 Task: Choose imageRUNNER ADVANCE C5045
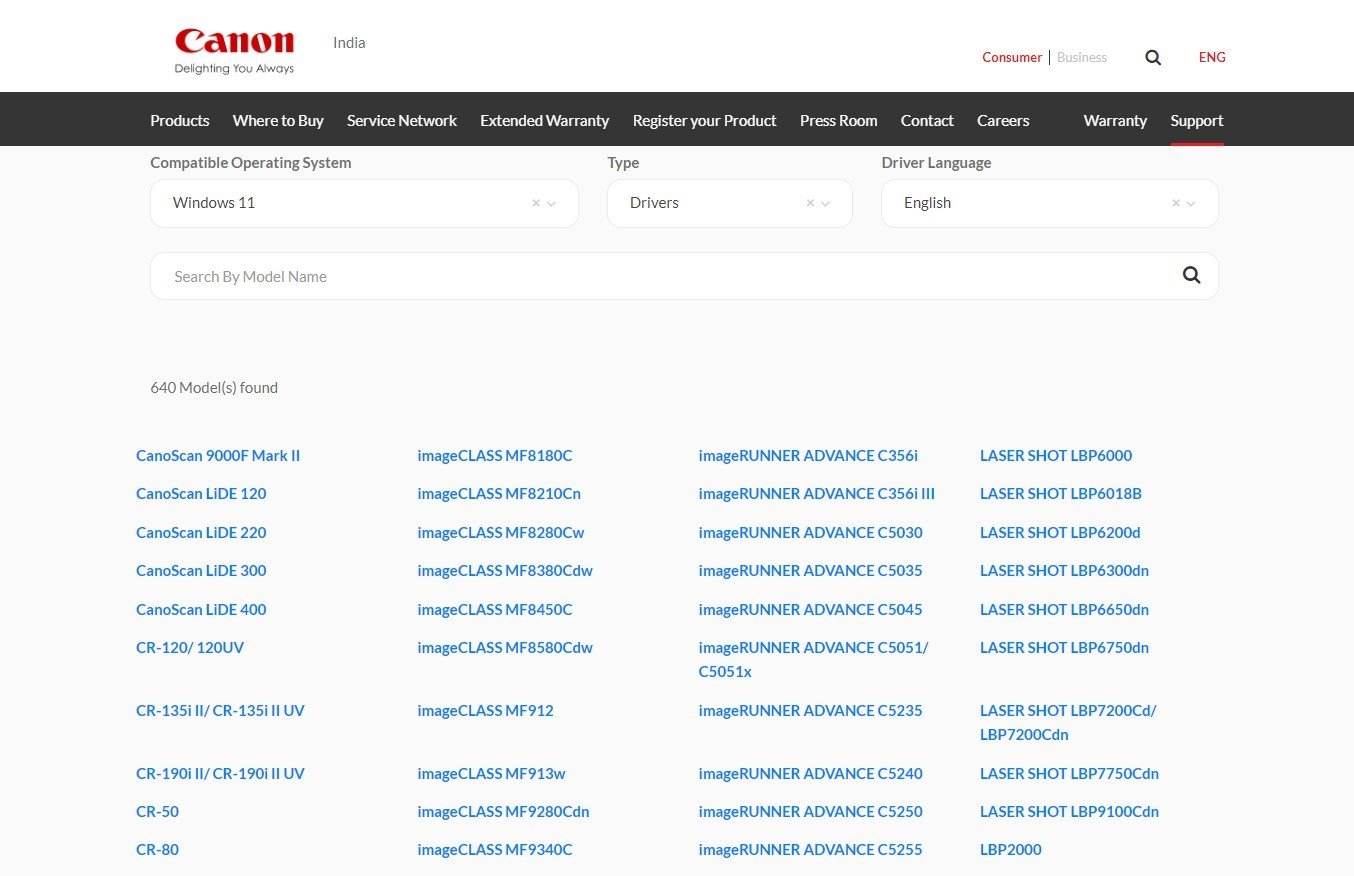[811, 609]
